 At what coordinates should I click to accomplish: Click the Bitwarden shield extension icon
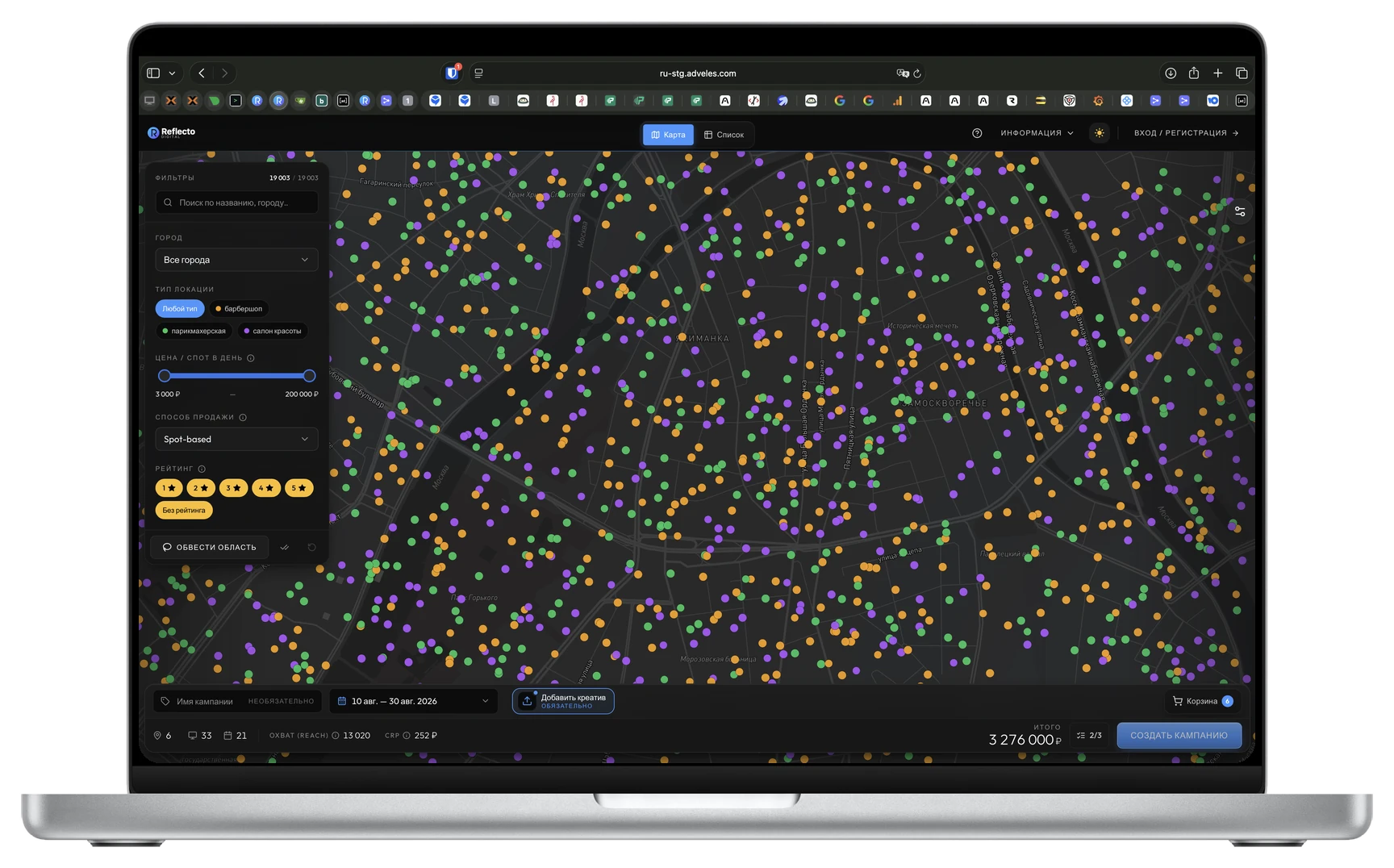click(452, 73)
